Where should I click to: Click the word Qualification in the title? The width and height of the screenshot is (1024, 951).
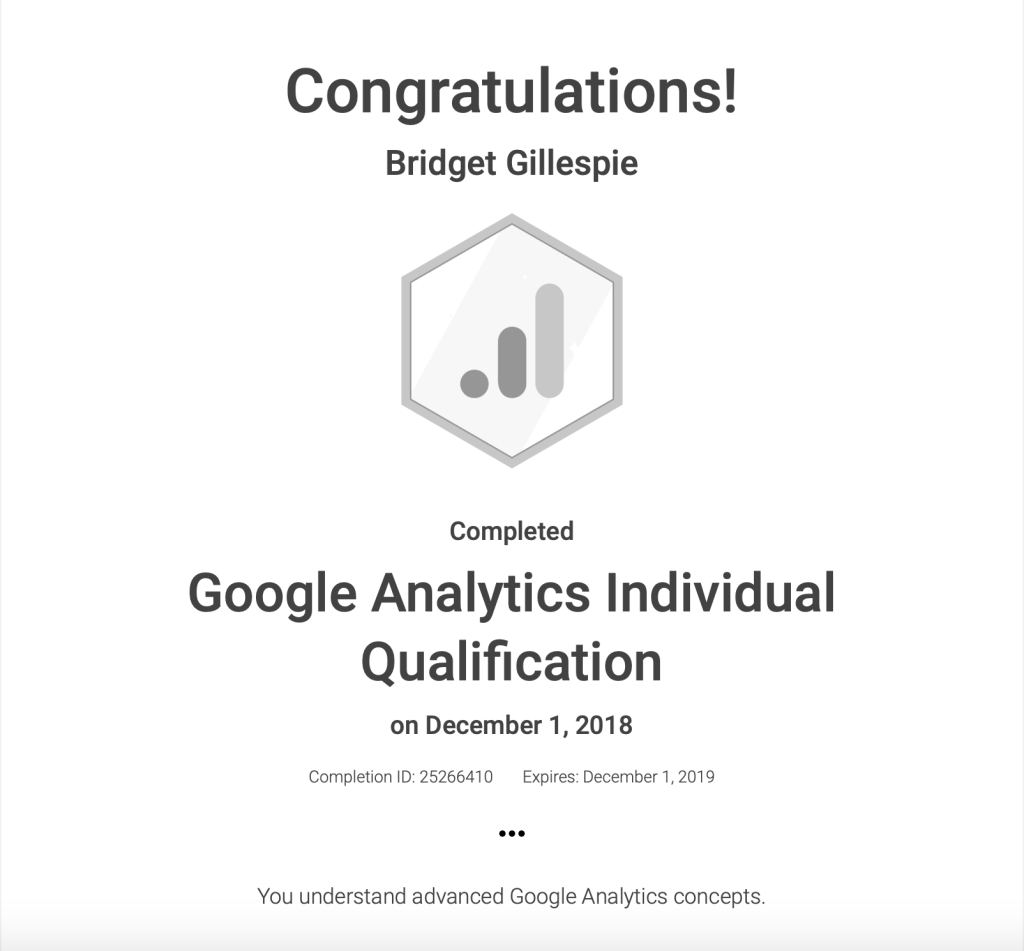point(511,662)
